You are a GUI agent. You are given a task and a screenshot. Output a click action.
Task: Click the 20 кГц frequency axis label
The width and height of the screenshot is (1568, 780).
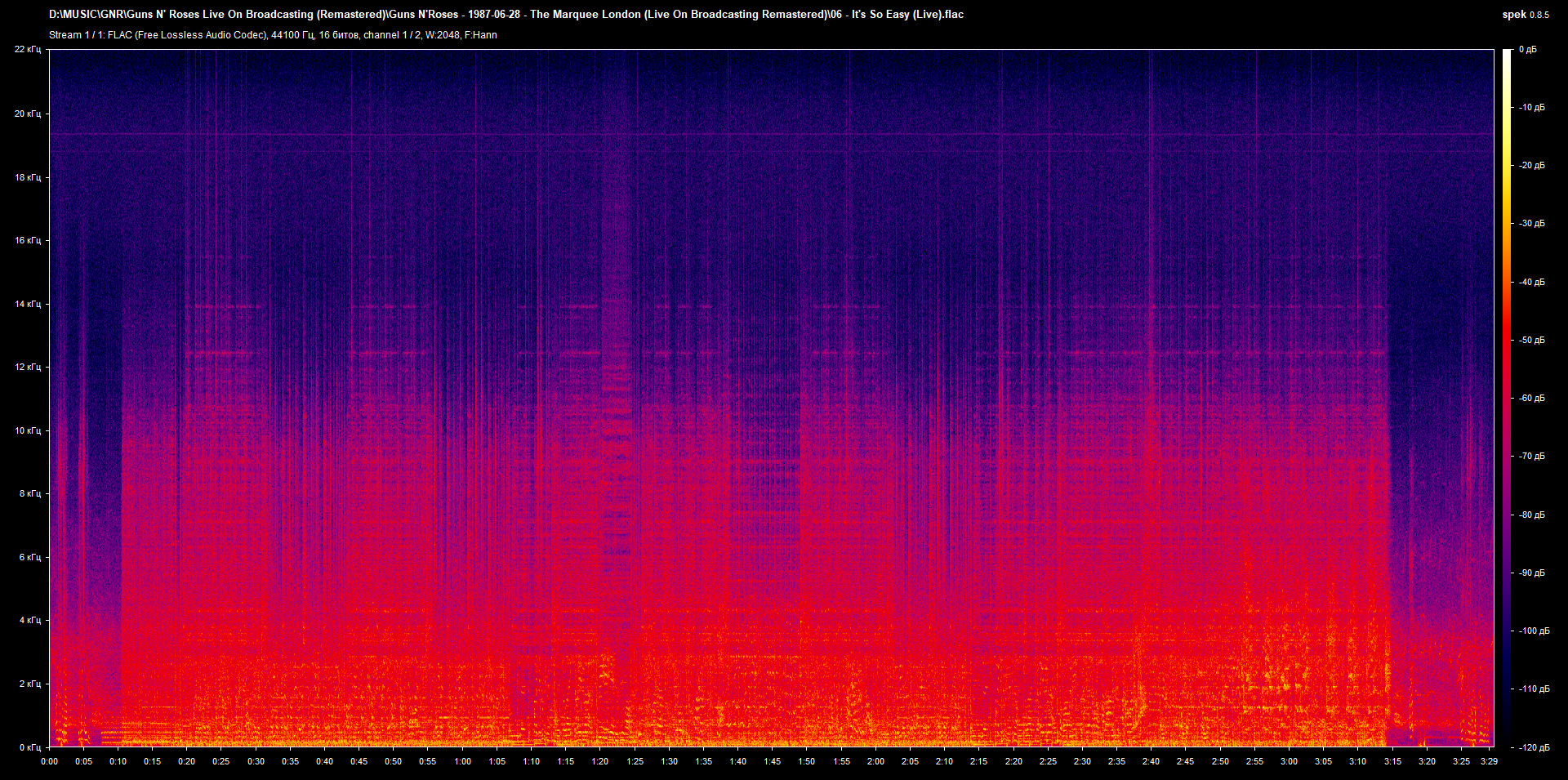click(28, 114)
